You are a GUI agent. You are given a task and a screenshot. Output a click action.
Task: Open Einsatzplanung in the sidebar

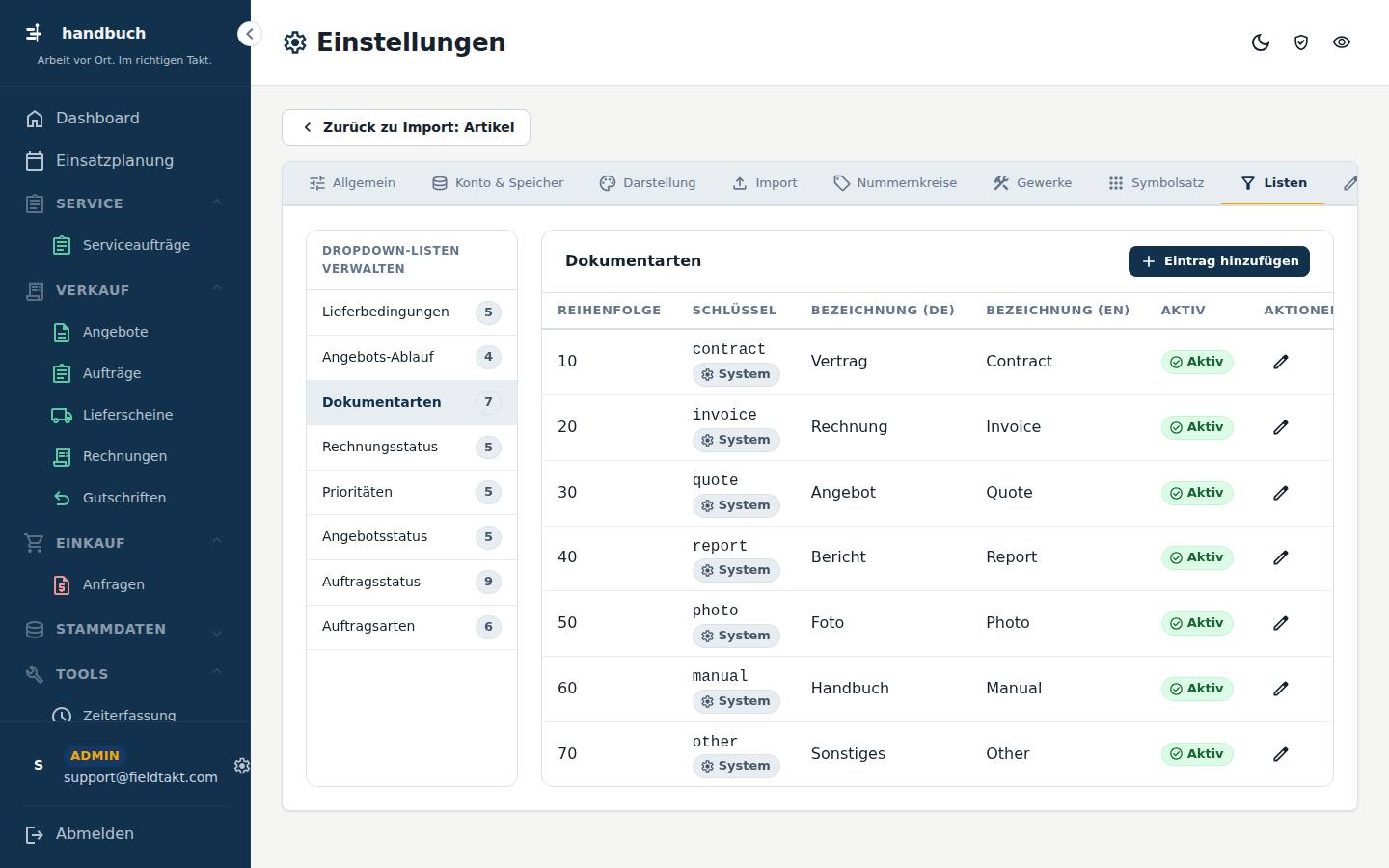[x=125, y=161]
